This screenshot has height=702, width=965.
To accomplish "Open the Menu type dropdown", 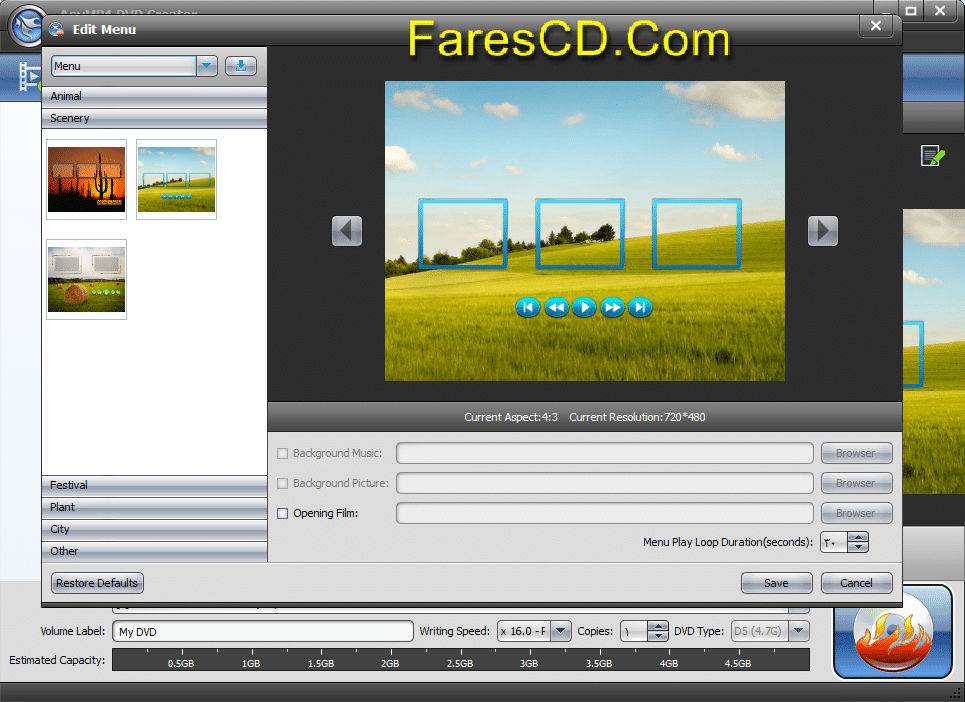I will click(207, 66).
